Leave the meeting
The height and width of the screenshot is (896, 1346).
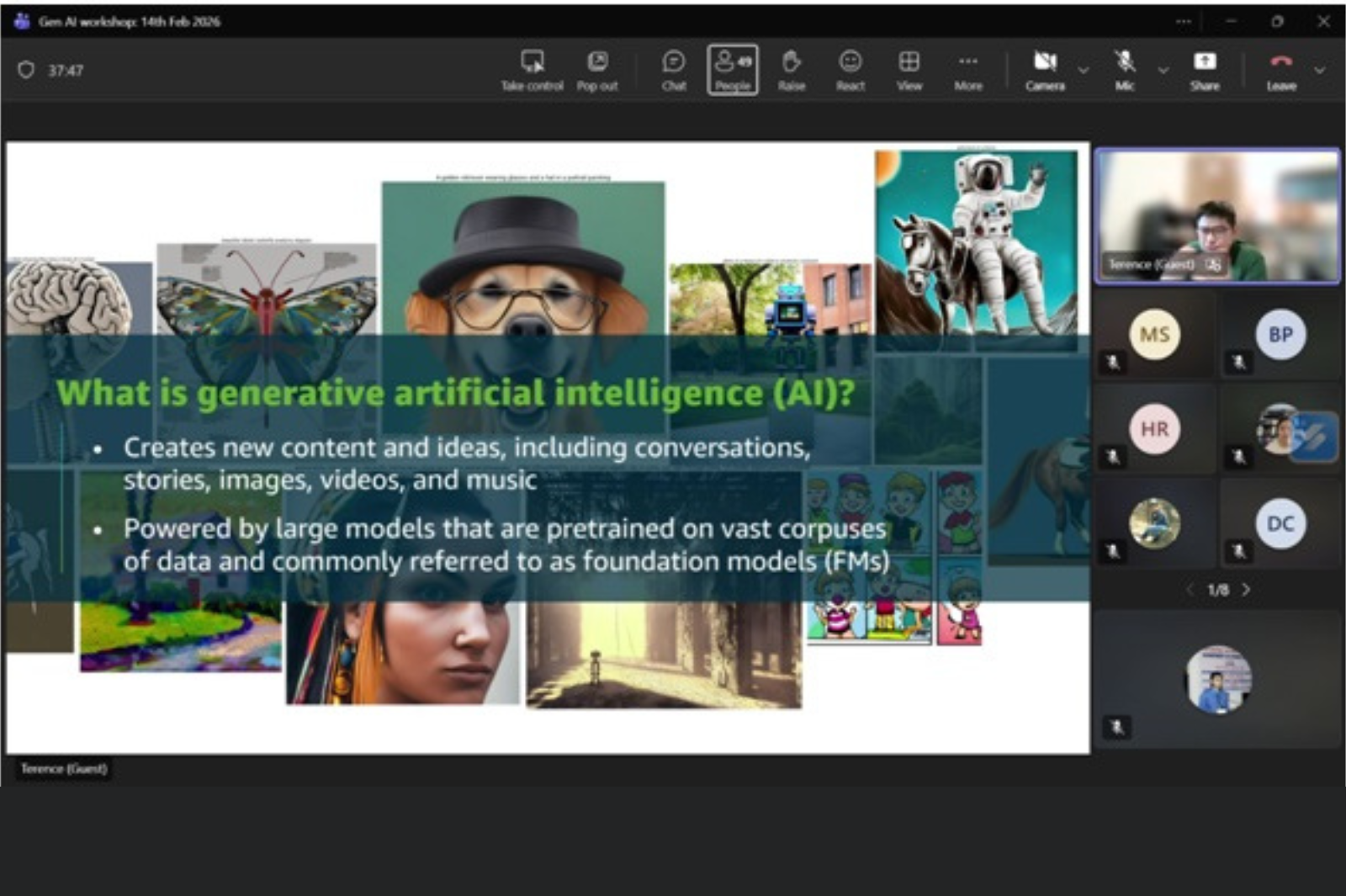coord(1281,62)
